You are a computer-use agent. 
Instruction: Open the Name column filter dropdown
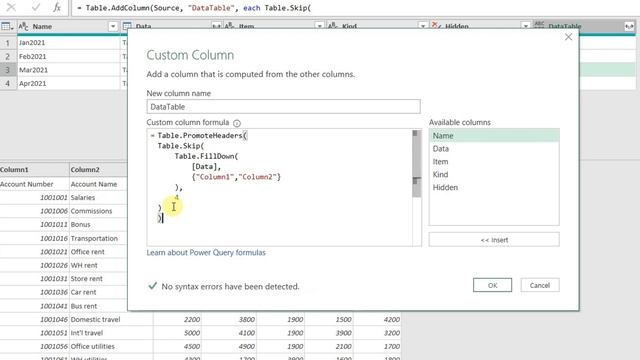pyautogui.click(x=113, y=27)
